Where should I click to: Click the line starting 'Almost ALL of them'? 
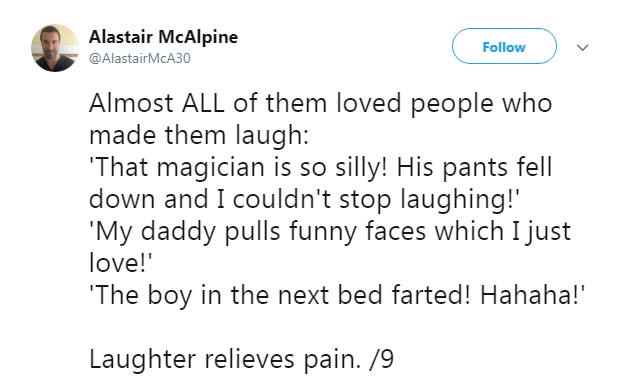320,103
